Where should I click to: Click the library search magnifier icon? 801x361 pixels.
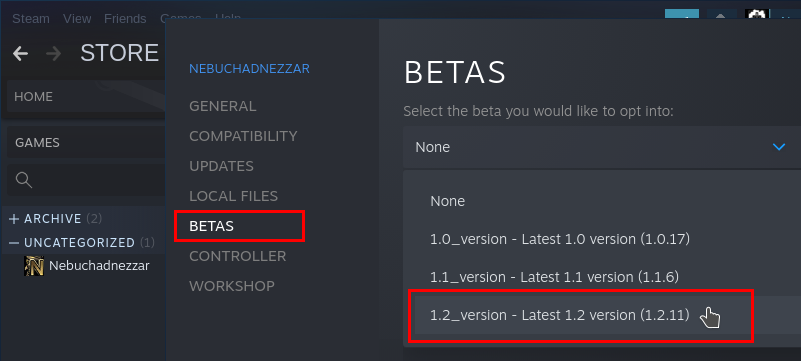click(x=24, y=179)
